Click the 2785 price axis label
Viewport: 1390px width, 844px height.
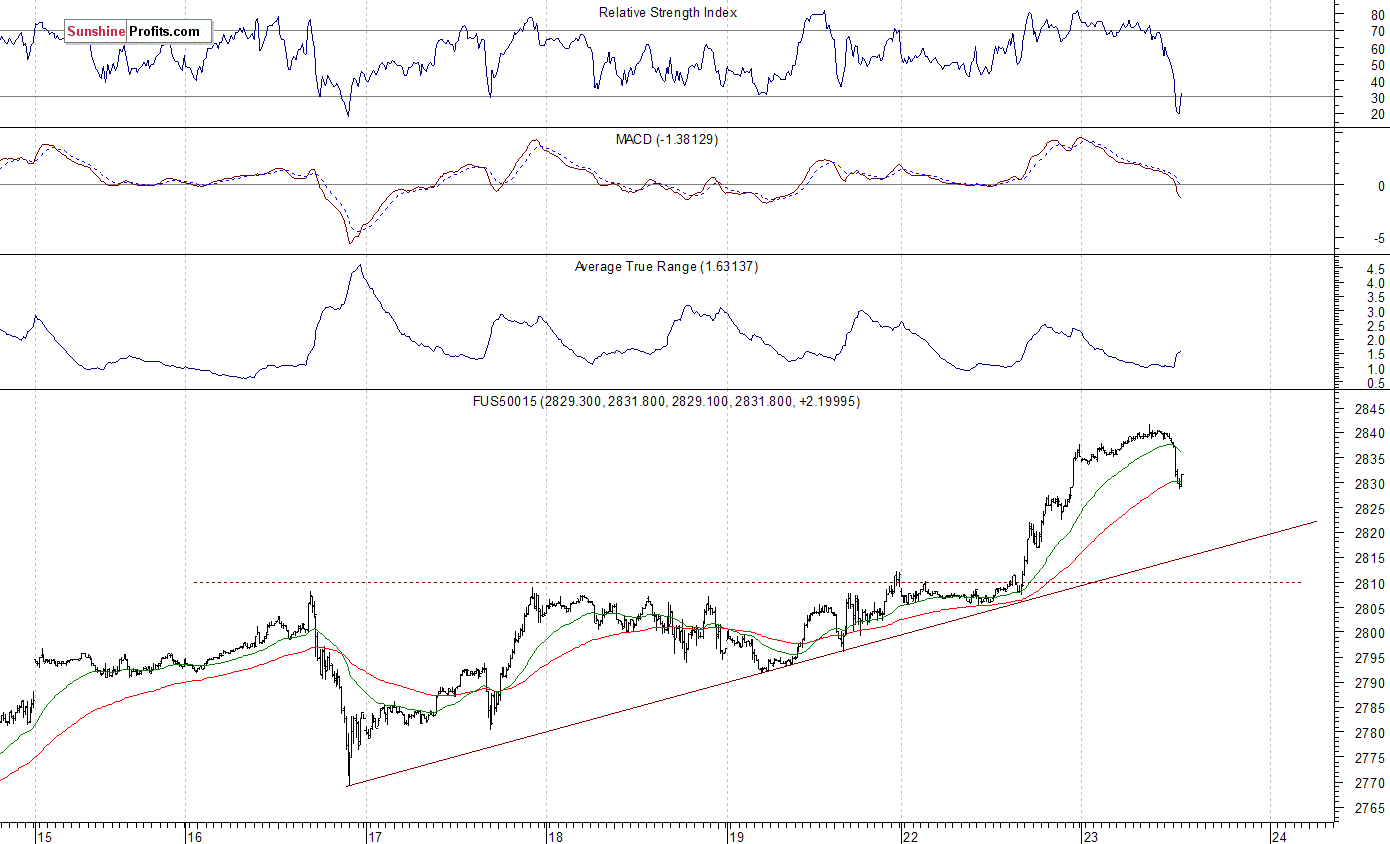coord(1368,709)
